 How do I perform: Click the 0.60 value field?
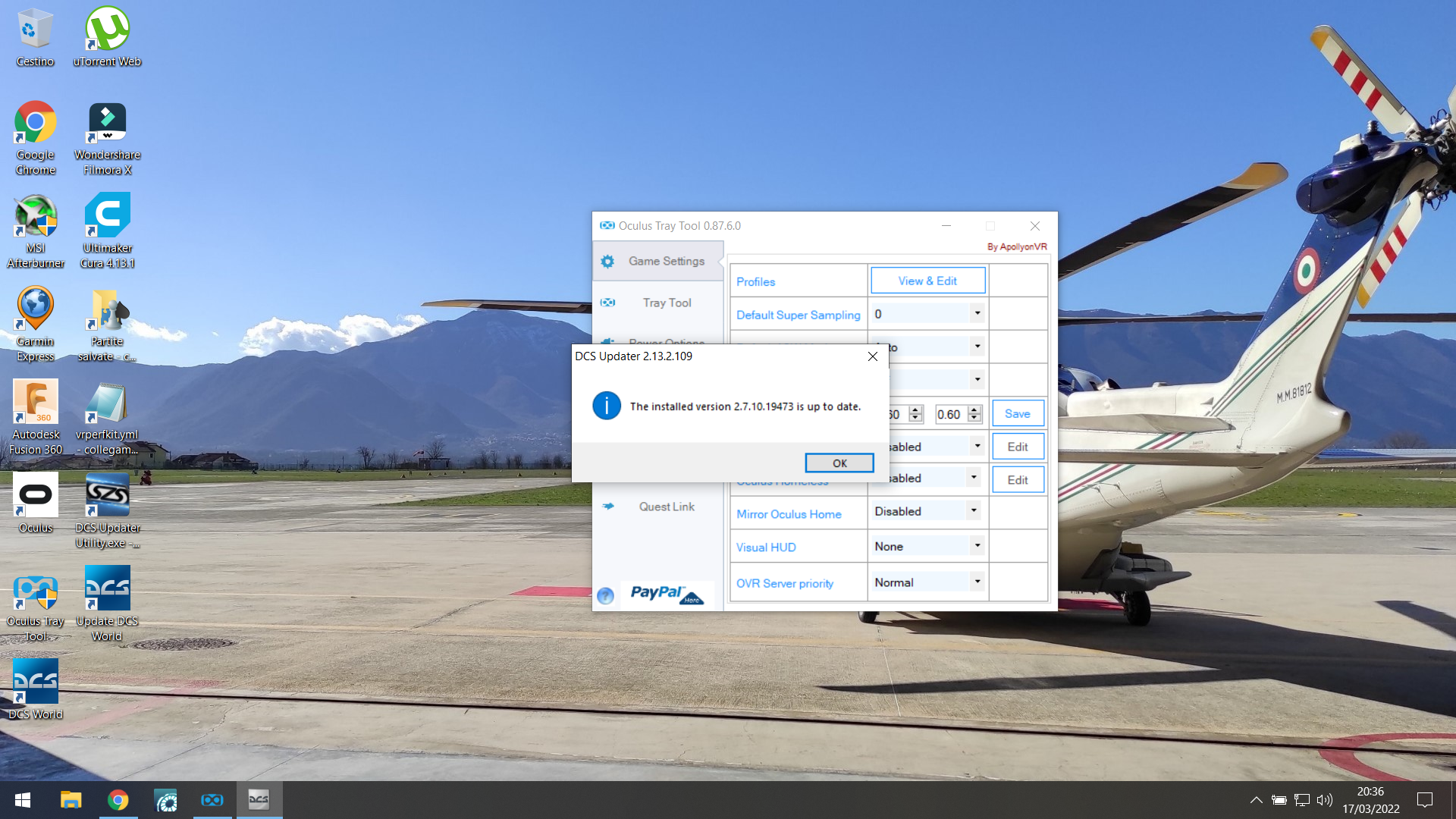click(951, 414)
